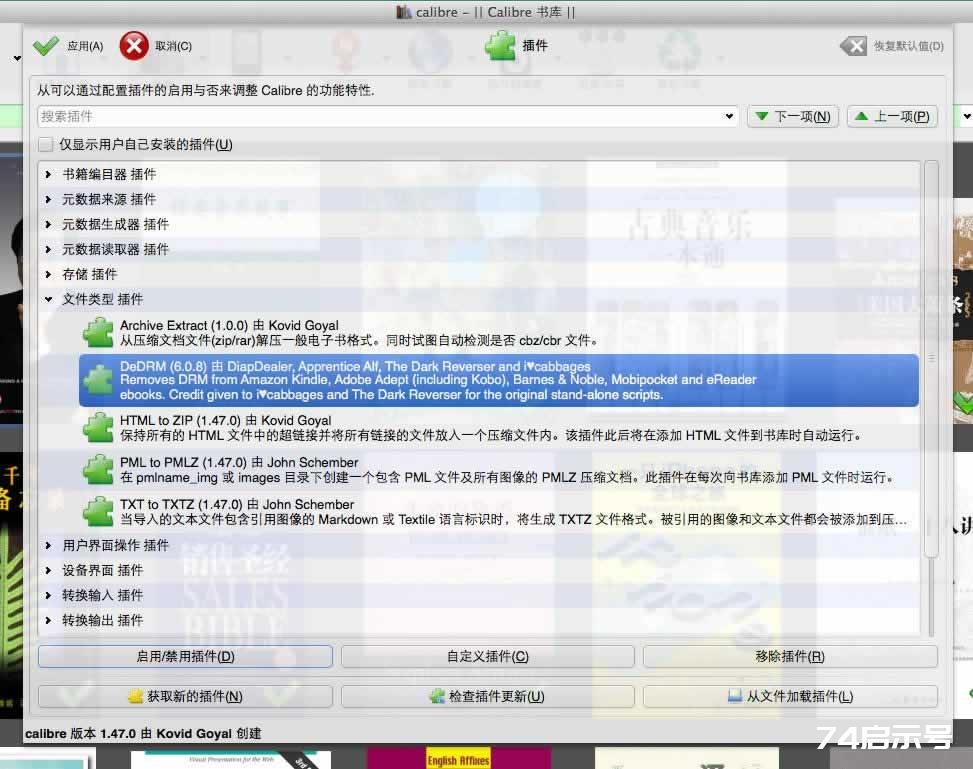Expand the 元数据读取器 插件 category
Image resolution: width=973 pixels, height=769 pixels.
pyautogui.click(x=48, y=249)
